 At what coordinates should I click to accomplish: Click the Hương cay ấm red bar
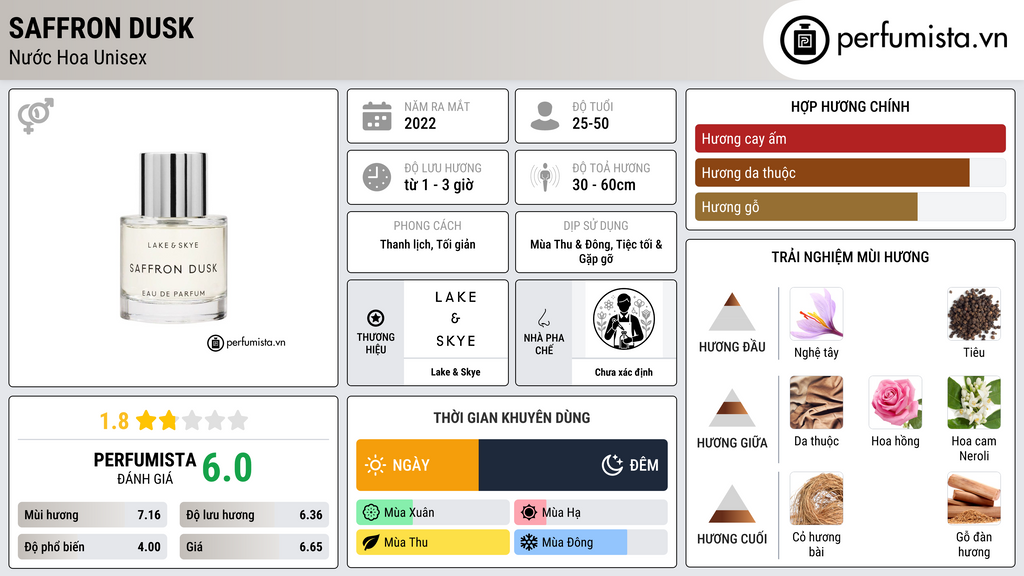click(850, 138)
